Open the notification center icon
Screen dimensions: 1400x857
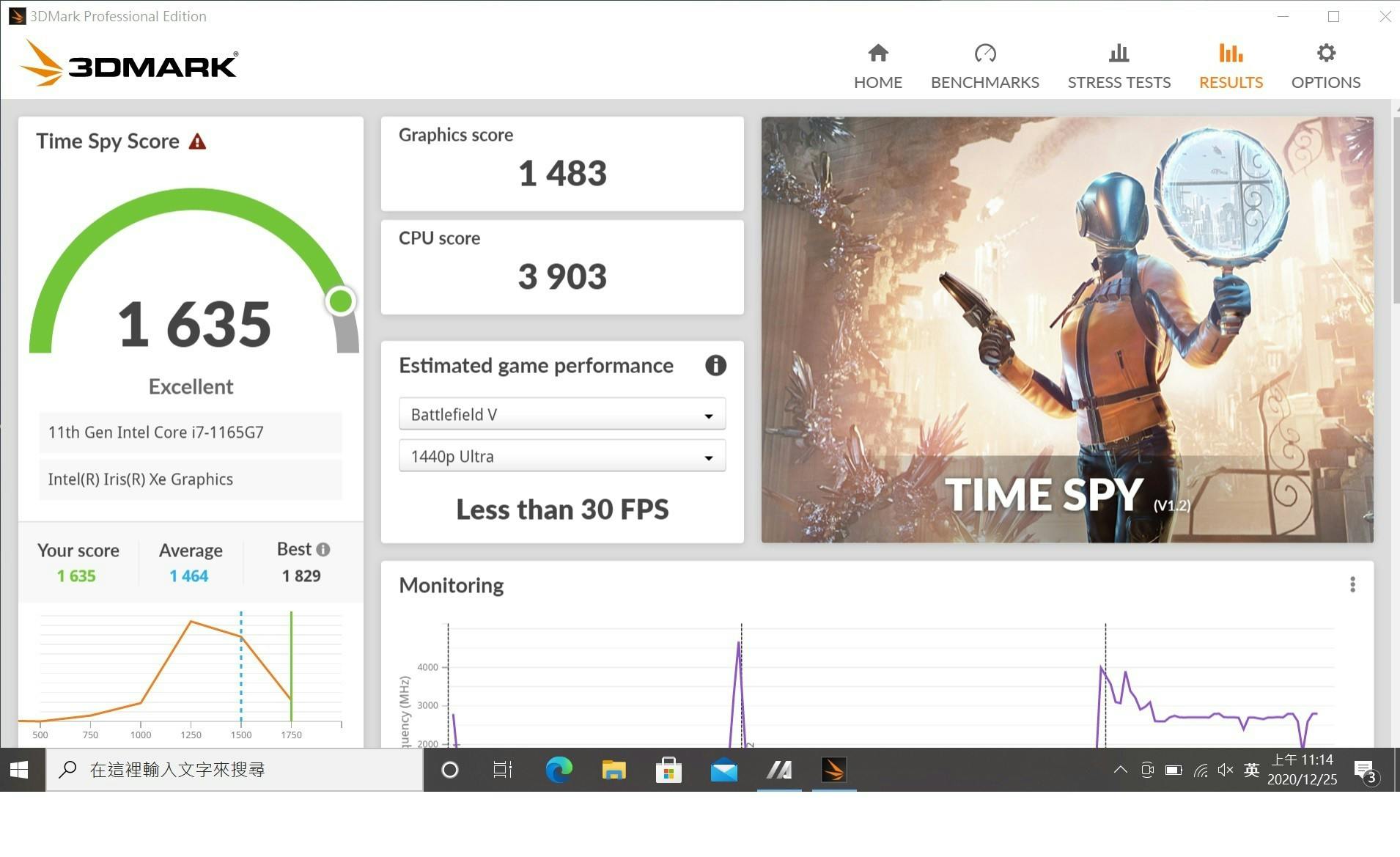1366,771
